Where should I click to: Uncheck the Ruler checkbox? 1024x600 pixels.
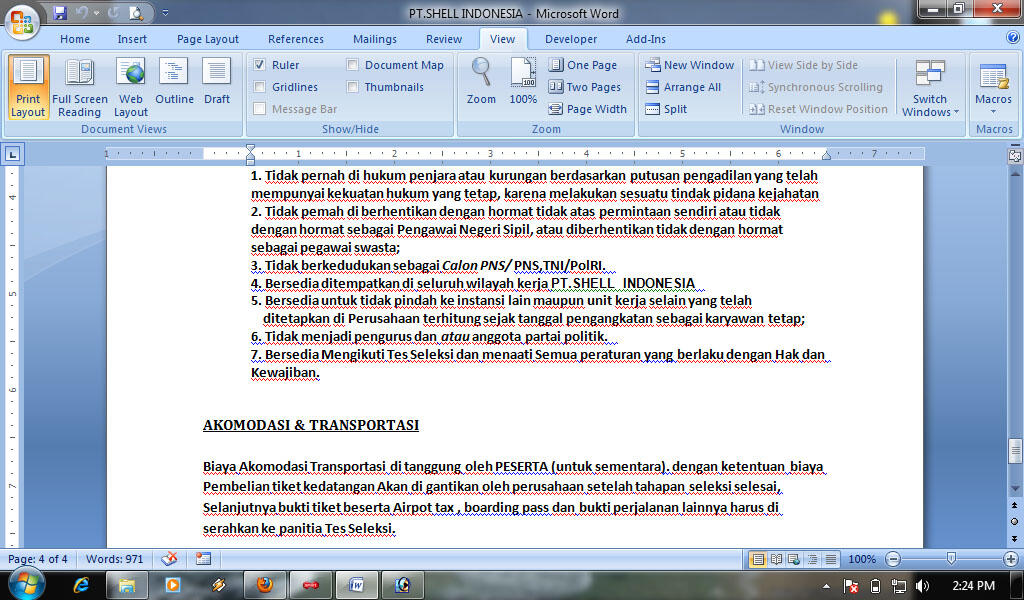(x=259, y=65)
